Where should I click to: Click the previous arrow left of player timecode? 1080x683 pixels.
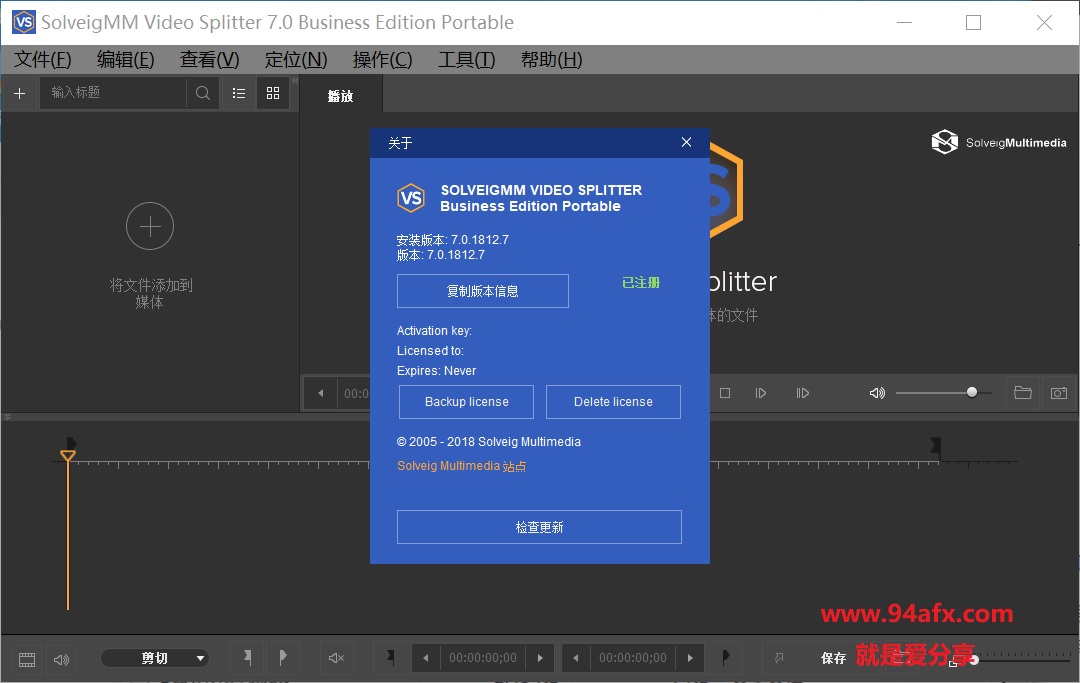pos(320,393)
